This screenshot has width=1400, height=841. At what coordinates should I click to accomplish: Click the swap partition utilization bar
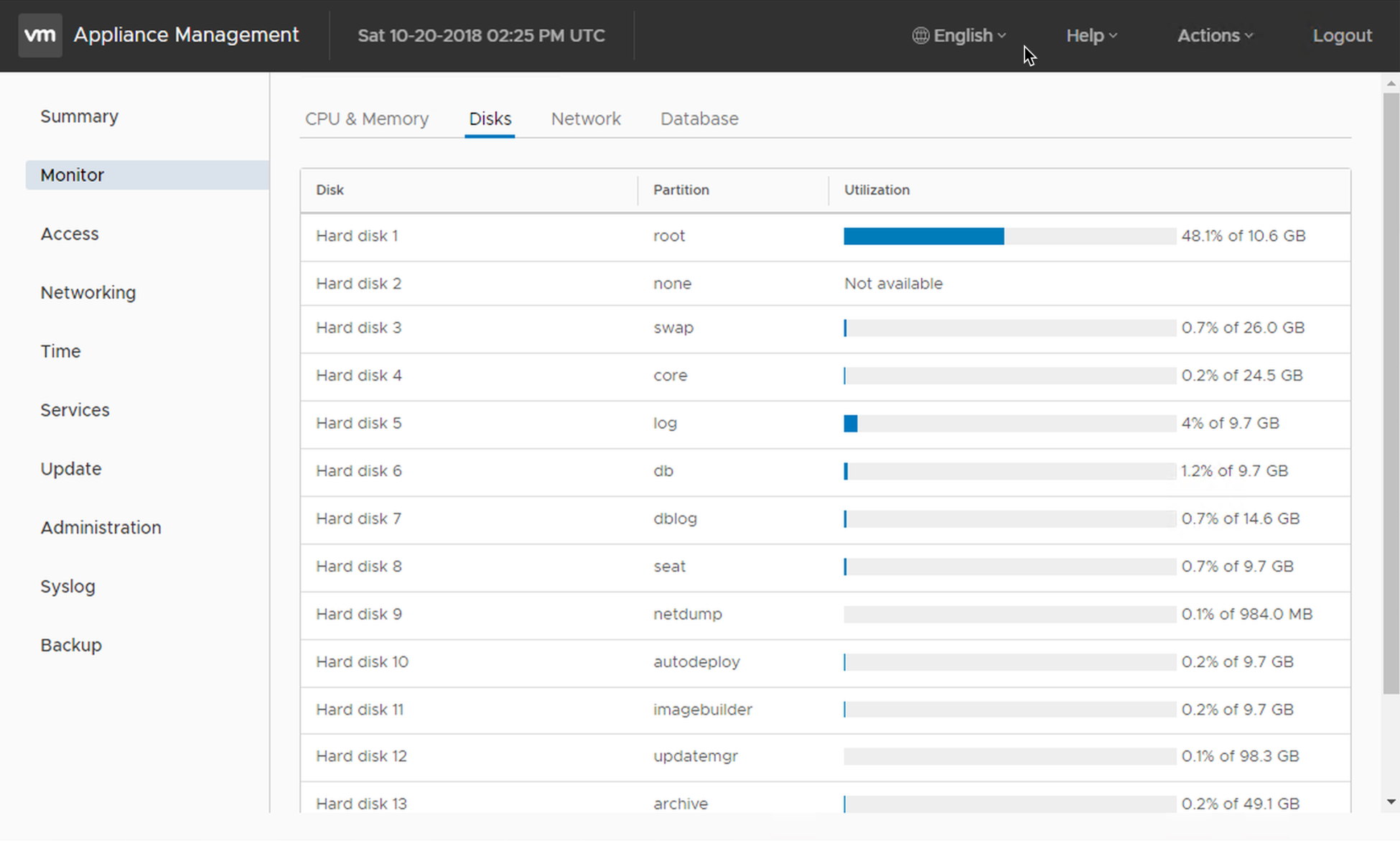click(1009, 328)
